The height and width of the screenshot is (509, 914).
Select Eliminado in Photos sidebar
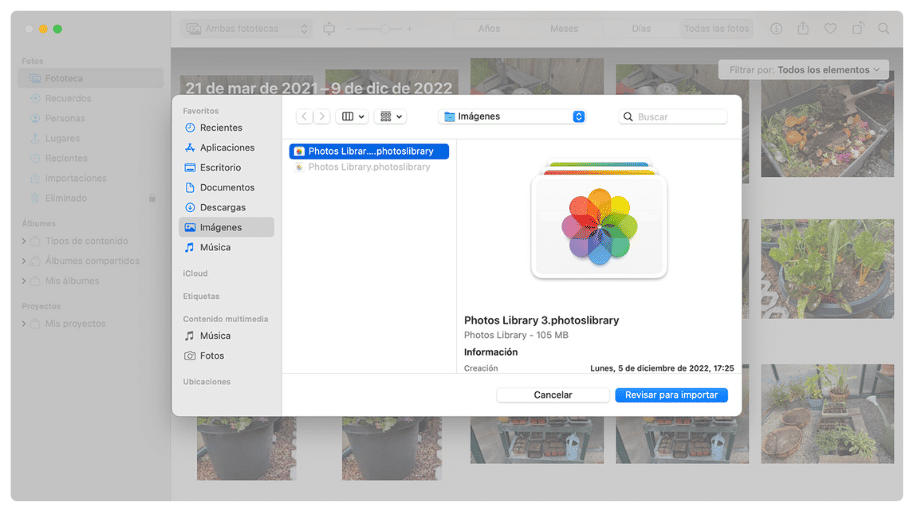click(90, 198)
